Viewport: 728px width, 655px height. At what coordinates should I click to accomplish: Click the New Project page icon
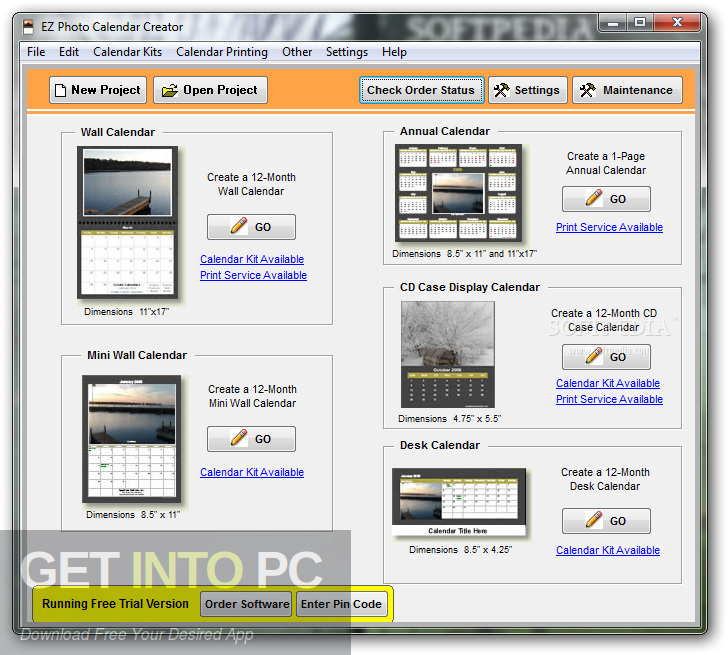click(x=60, y=90)
